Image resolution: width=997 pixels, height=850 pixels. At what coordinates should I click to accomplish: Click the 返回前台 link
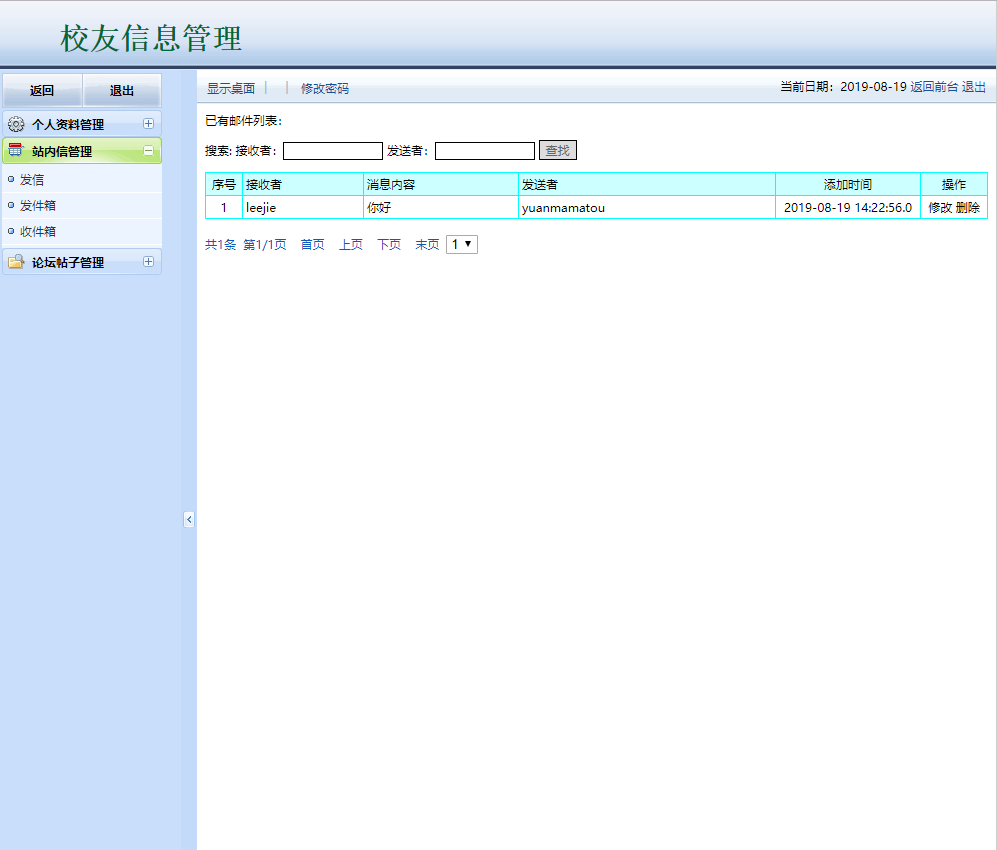coord(933,87)
